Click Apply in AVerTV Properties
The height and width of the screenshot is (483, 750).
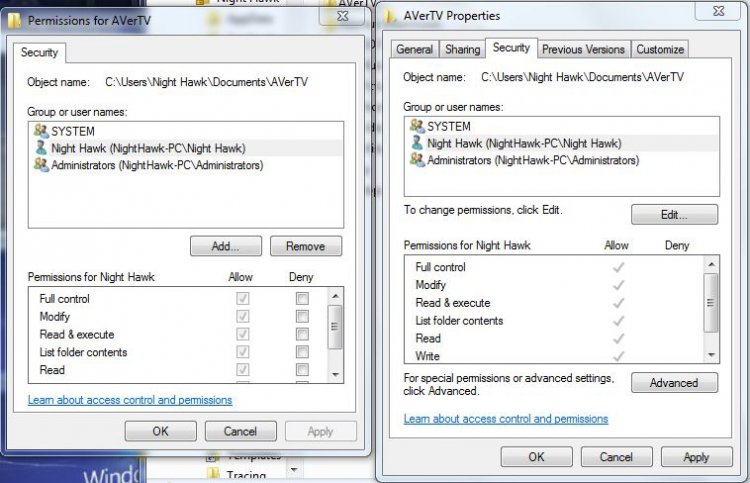(696, 457)
